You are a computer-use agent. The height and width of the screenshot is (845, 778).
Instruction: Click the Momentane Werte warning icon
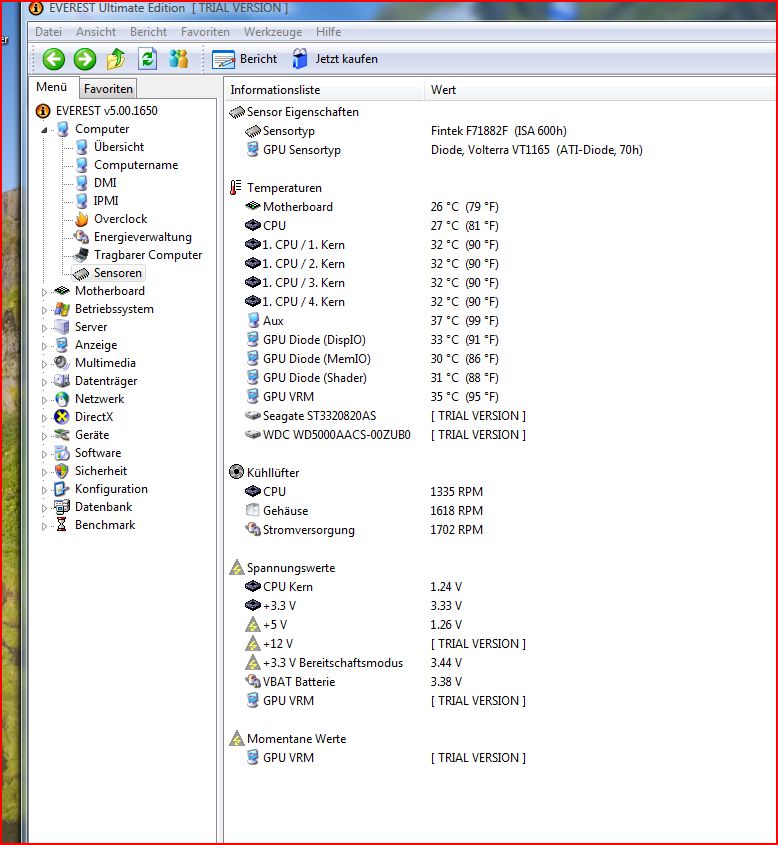(x=237, y=738)
